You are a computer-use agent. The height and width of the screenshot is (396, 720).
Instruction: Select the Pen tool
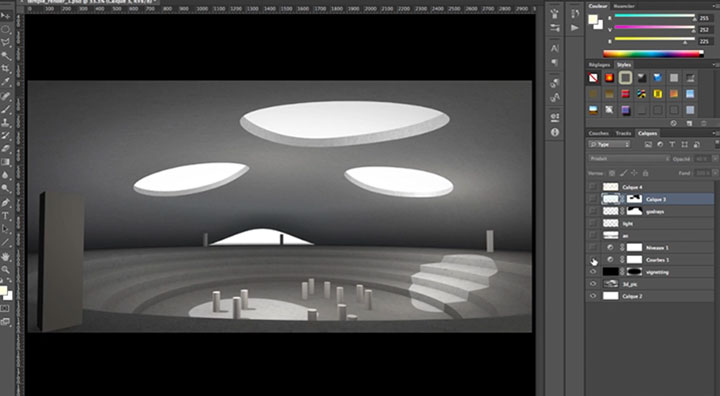point(6,203)
